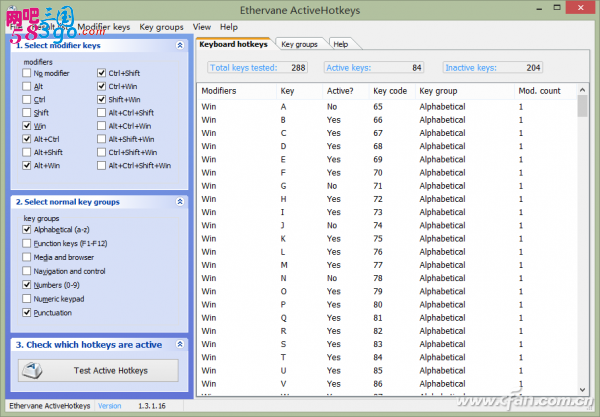Select the Win E hotkey row
Viewport: 600px width, 417px height.
(x=387, y=160)
